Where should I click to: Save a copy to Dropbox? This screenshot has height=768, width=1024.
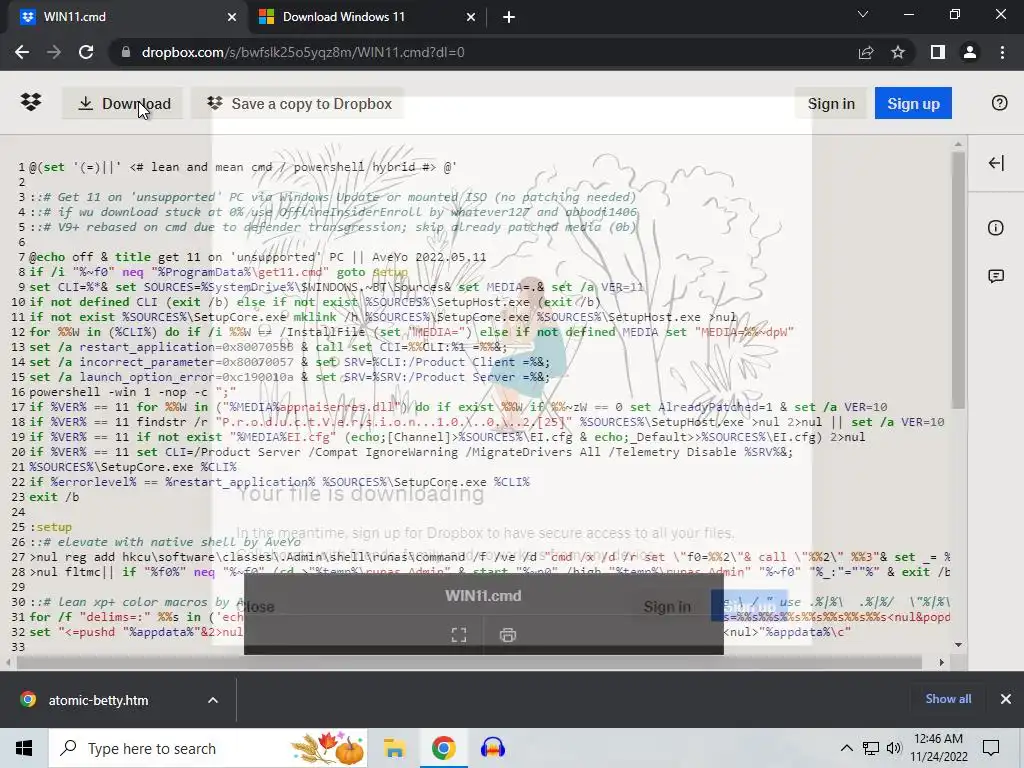click(x=298, y=104)
